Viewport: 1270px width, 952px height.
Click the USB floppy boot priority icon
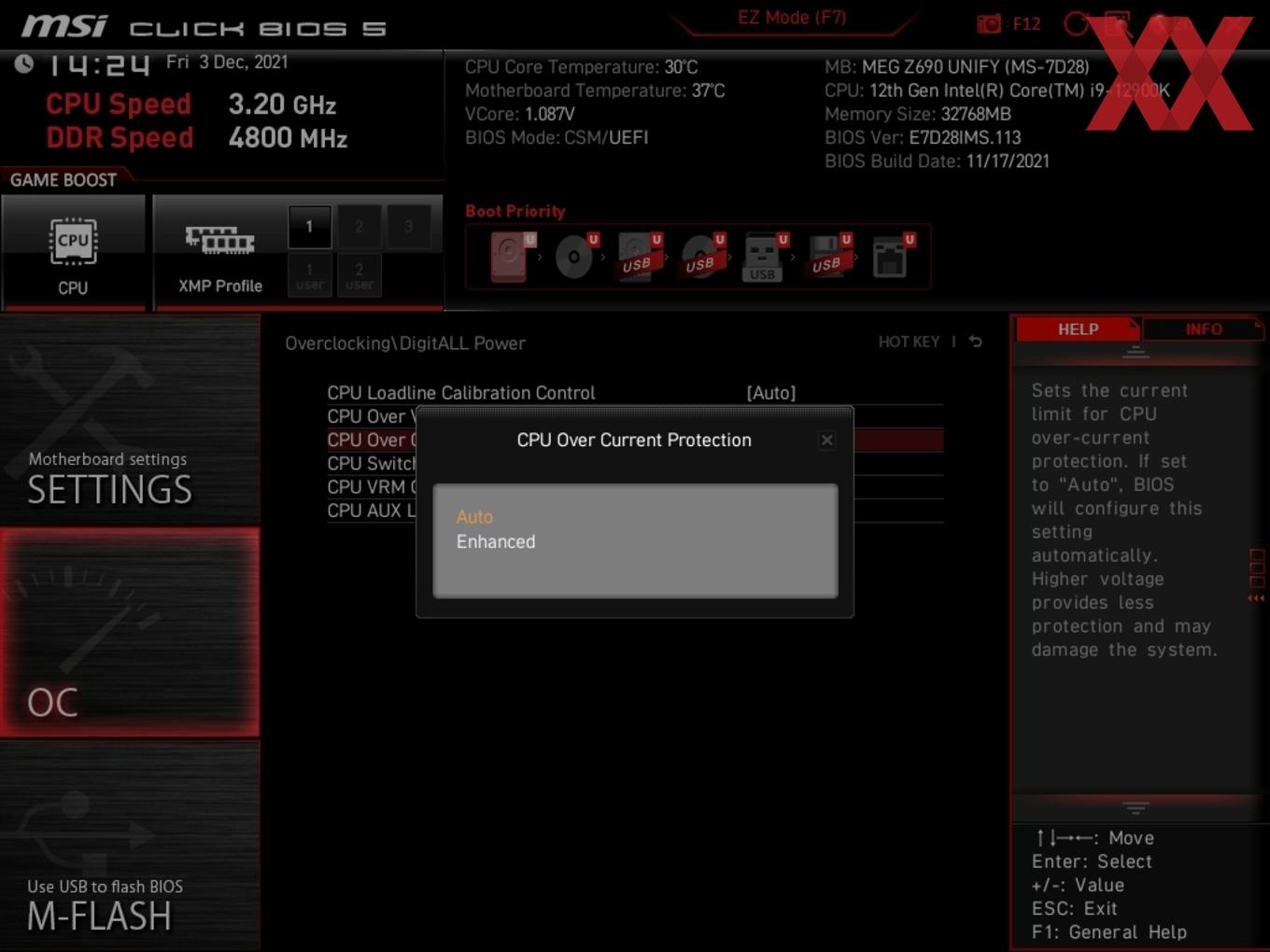828,257
